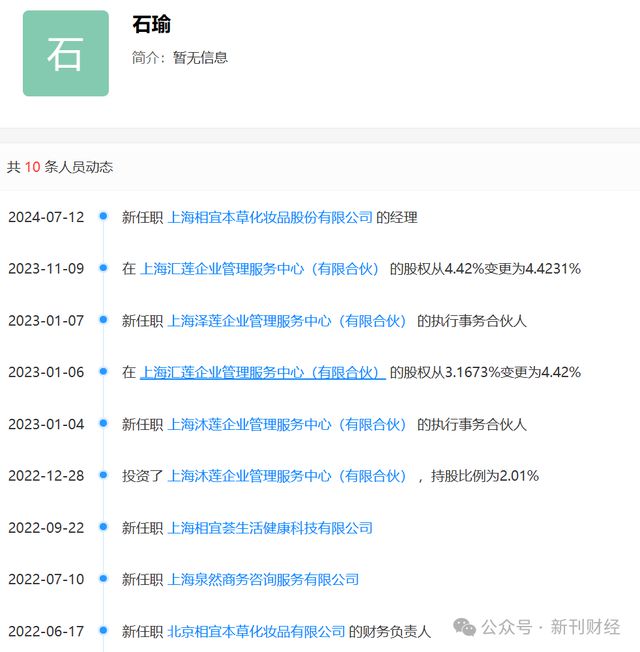Click 投资了 label in 2022-12-28 row
The width and height of the screenshot is (640, 652).
click(142, 476)
